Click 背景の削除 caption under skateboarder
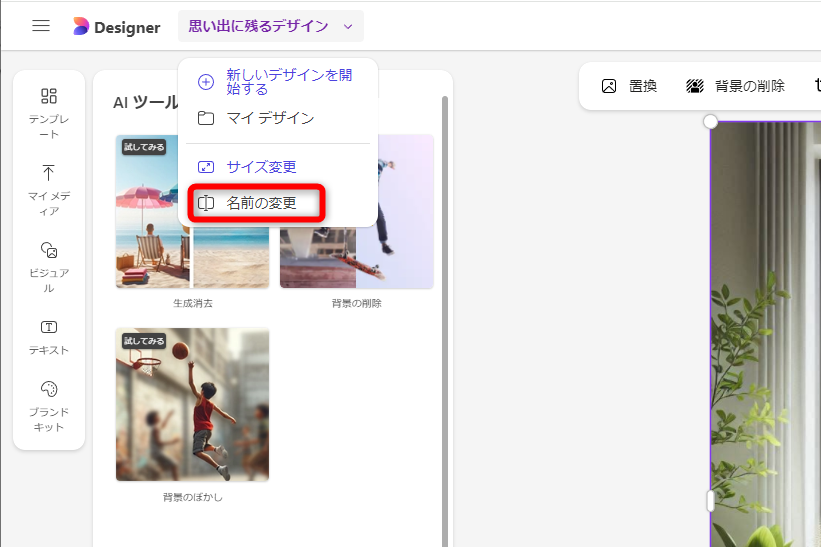Screen dimensions: 821x547 tap(357, 303)
